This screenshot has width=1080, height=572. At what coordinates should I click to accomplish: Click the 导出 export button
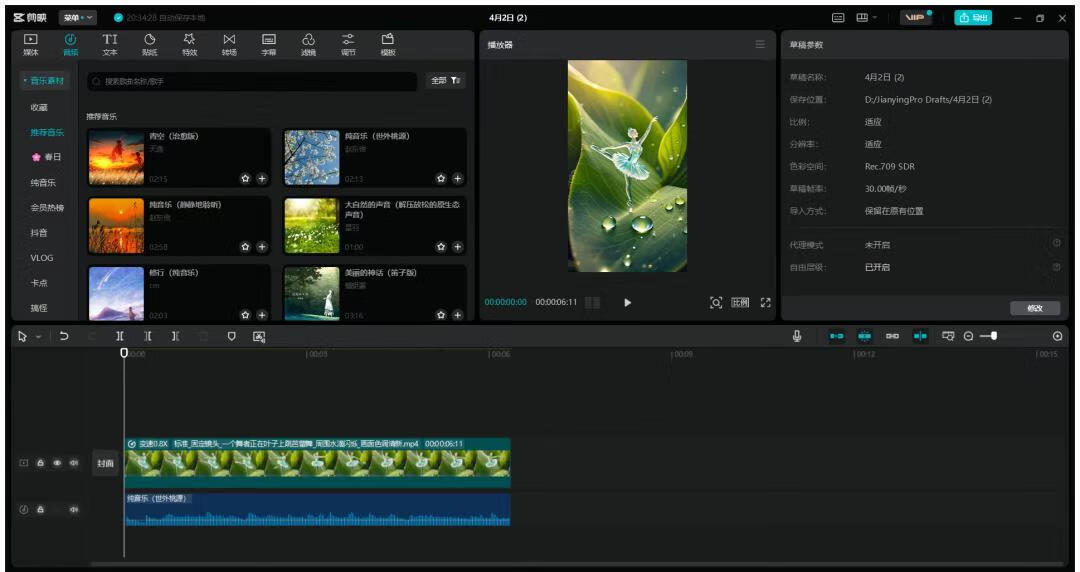tap(973, 17)
